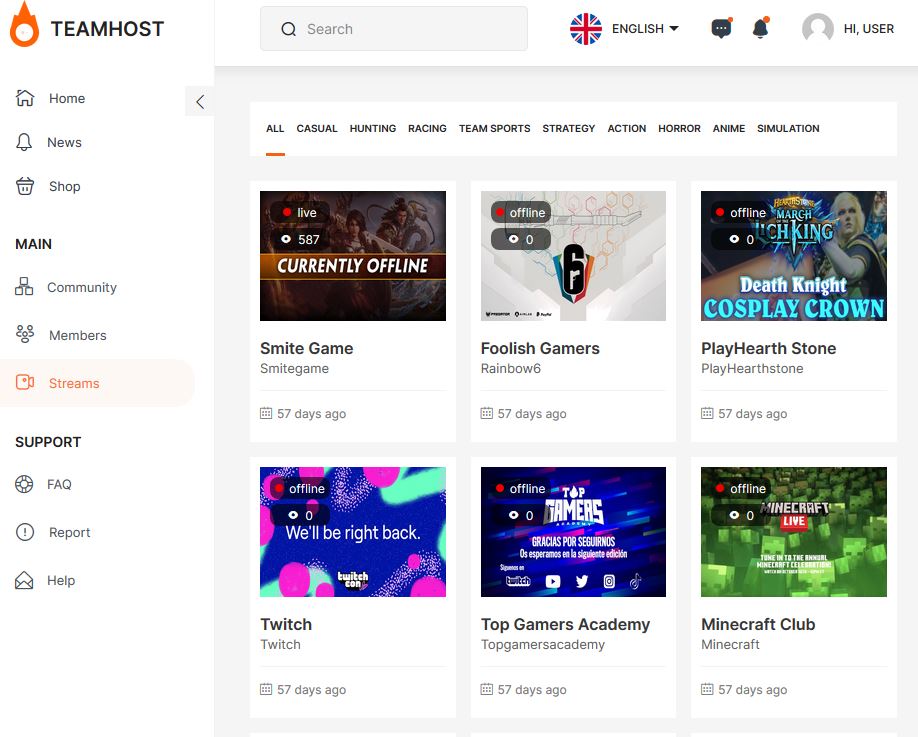Click calendar icon on Top Gamers Academy card
918x737 pixels.
[x=487, y=689]
